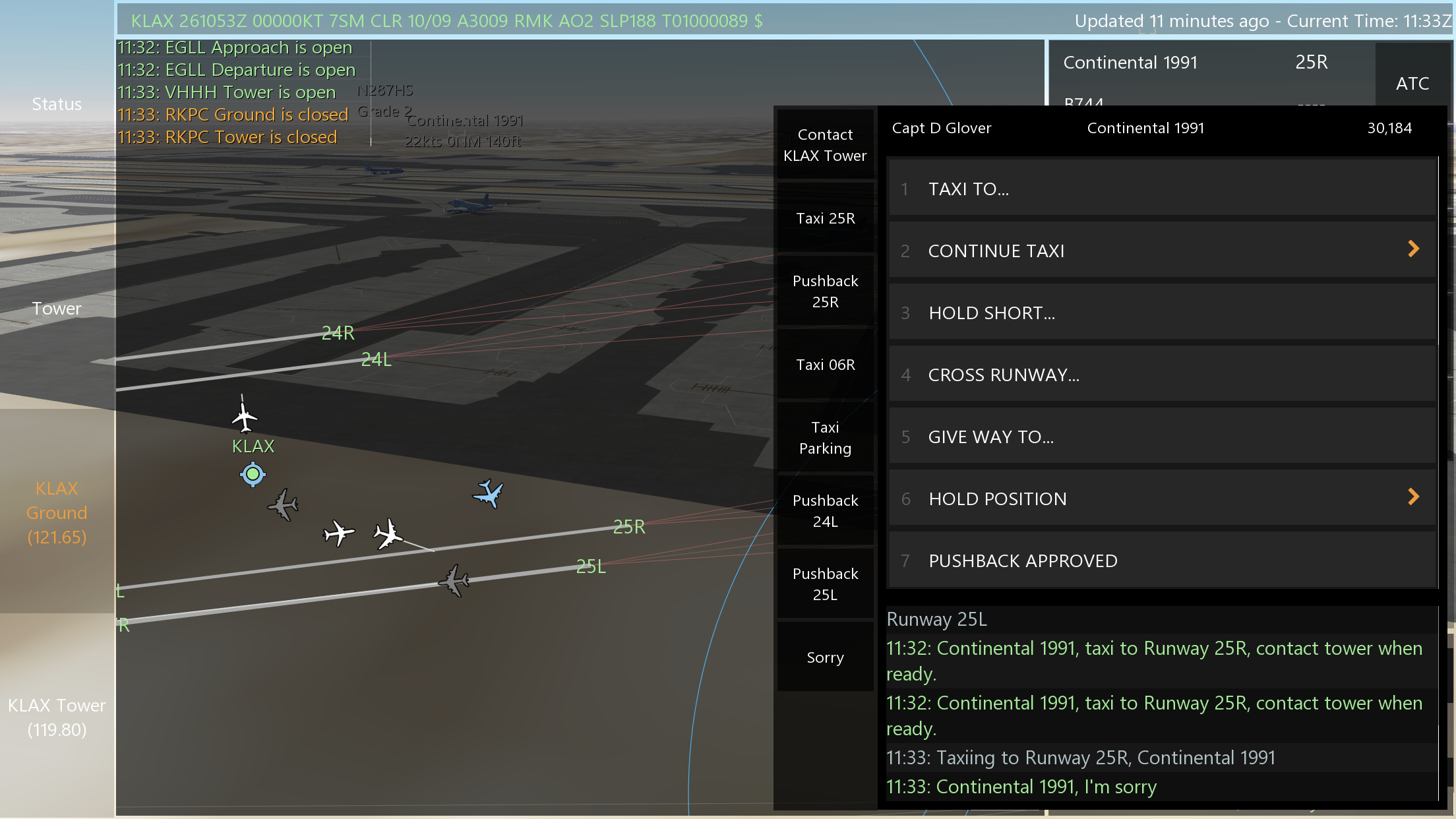Switch to KLAX Tower frequency tab

[x=57, y=717]
